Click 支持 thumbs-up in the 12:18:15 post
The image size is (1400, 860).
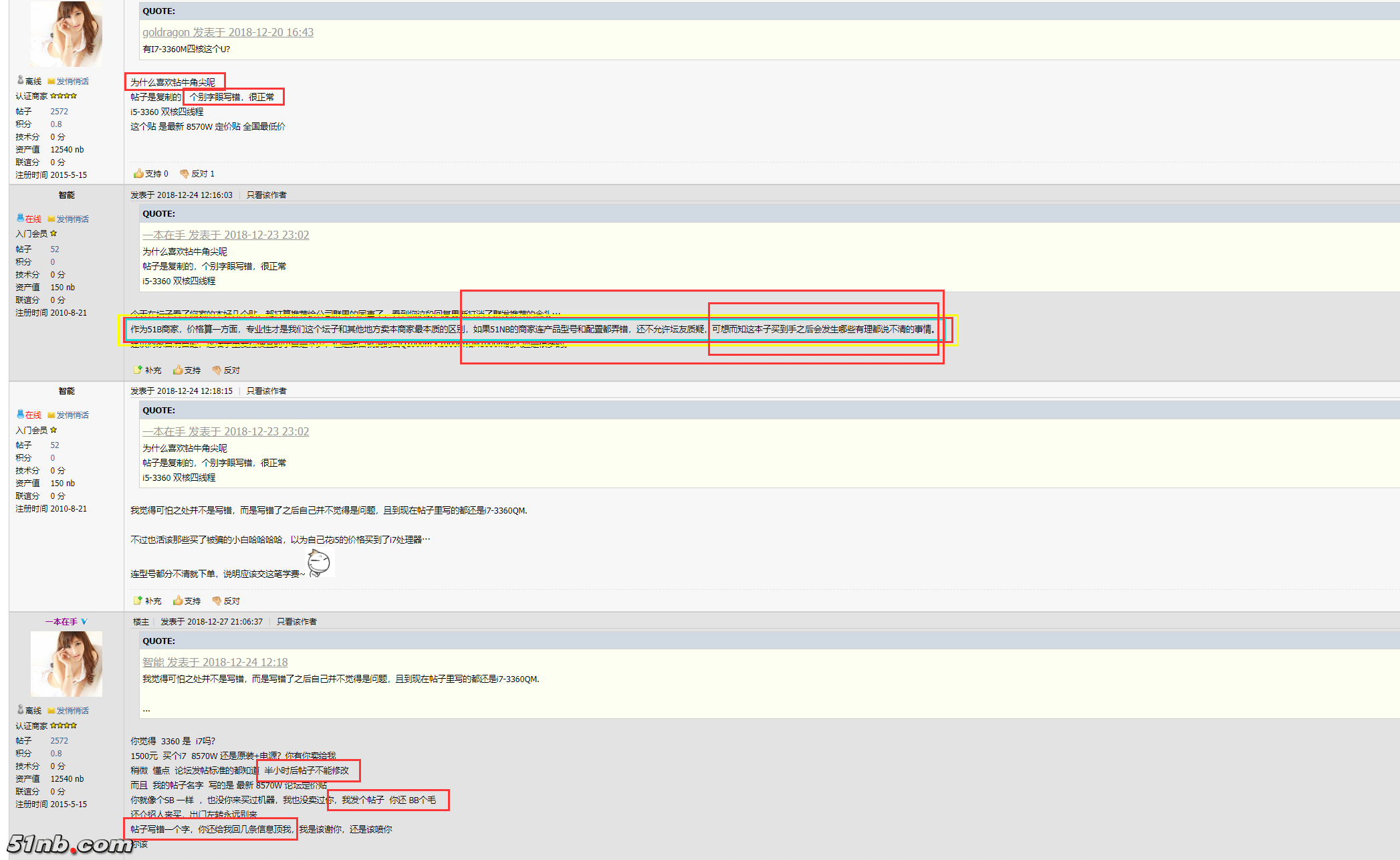178,601
